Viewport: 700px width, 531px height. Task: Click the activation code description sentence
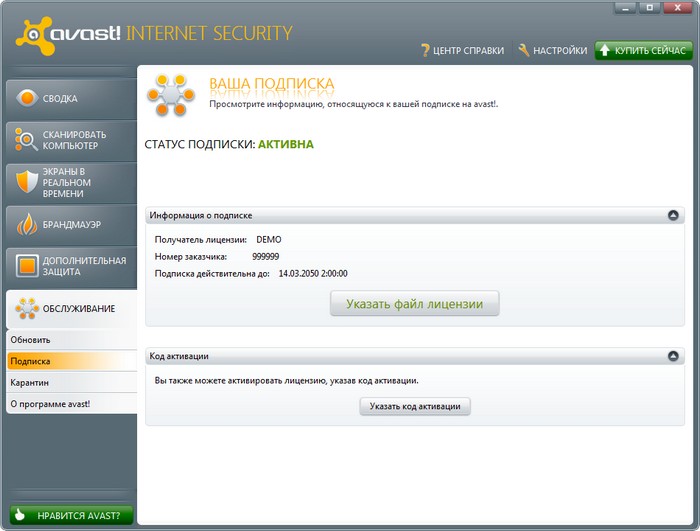(286, 381)
